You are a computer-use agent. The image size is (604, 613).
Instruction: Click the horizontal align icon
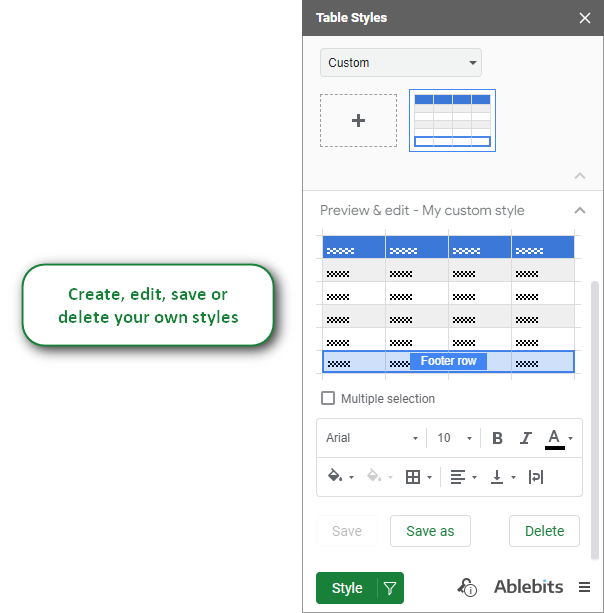point(458,477)
